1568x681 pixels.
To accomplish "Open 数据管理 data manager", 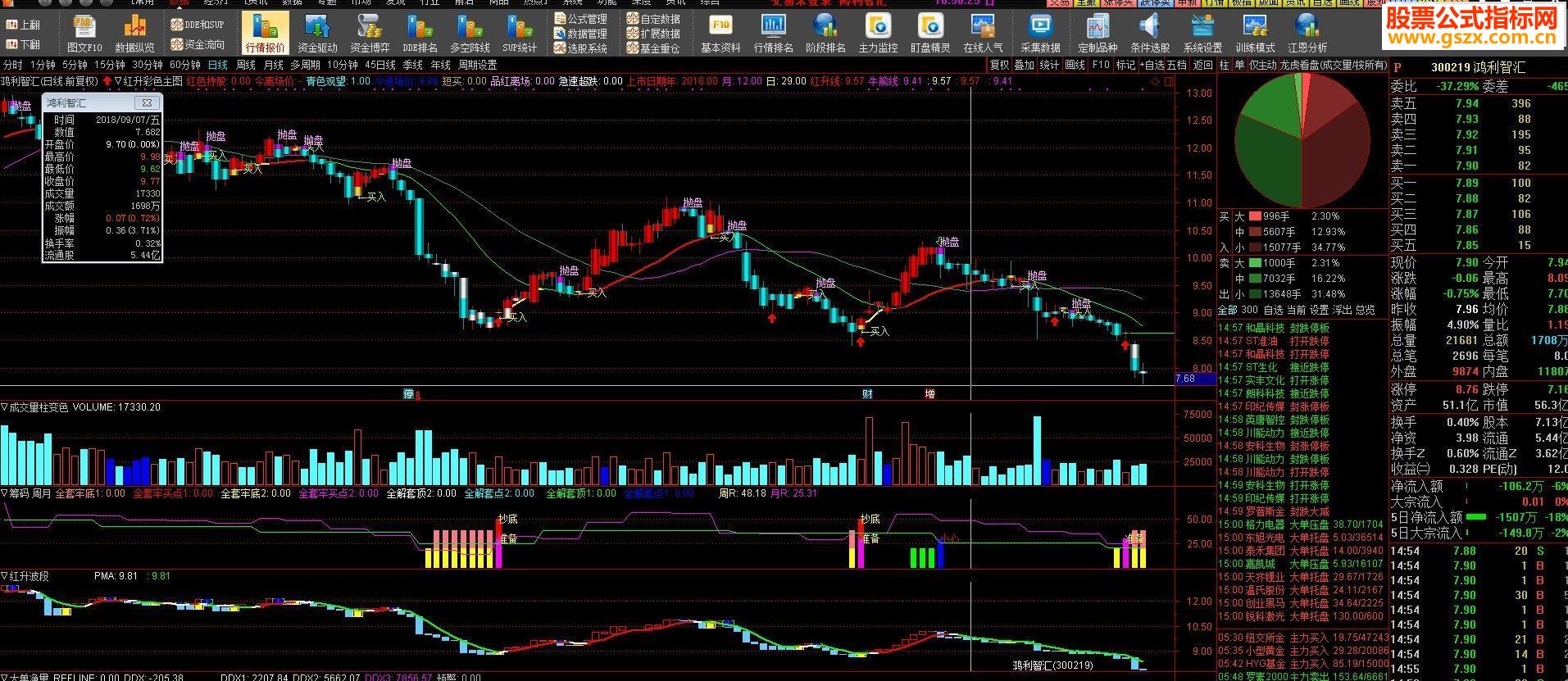I will point(580,34).
